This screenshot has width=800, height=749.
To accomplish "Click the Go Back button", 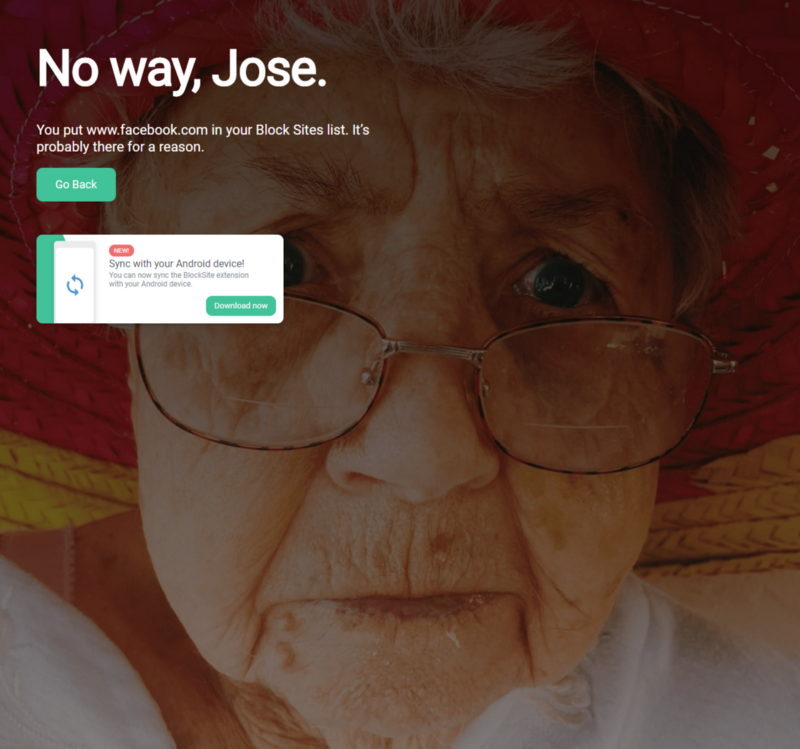I will [76, 185].
